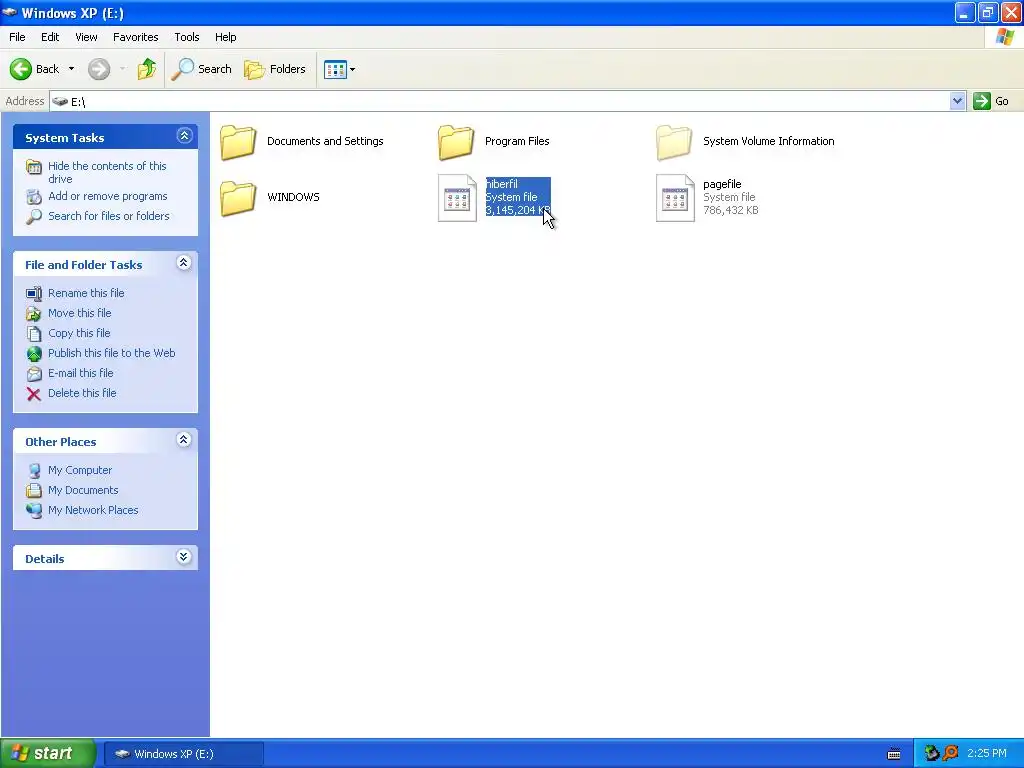
Task: Click the E-mail envelope icon
Action: click(x=34, y=374)
